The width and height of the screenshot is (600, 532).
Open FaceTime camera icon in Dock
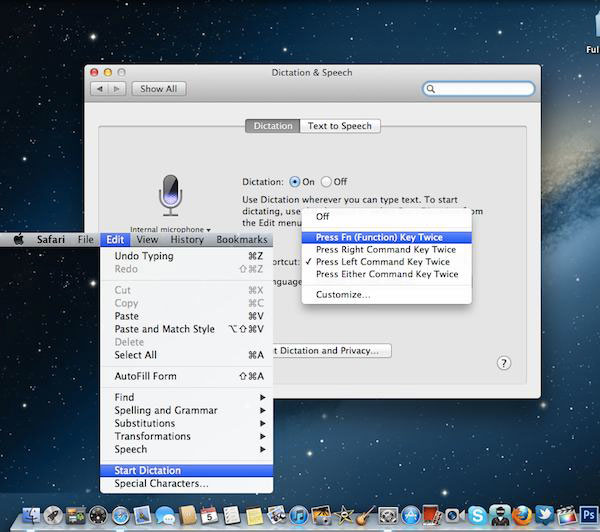point(454,515)
